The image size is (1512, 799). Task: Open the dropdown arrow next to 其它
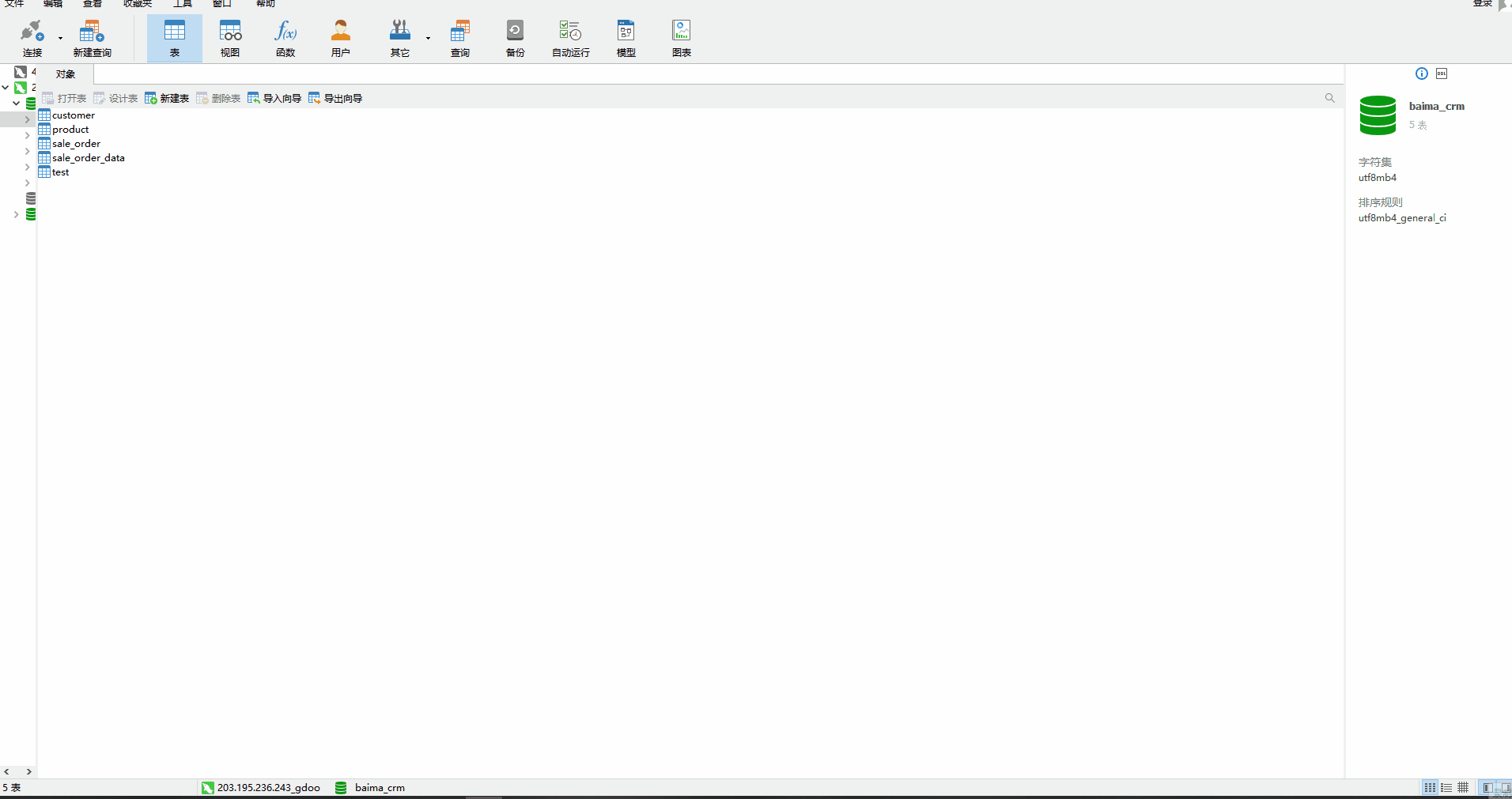428,38
